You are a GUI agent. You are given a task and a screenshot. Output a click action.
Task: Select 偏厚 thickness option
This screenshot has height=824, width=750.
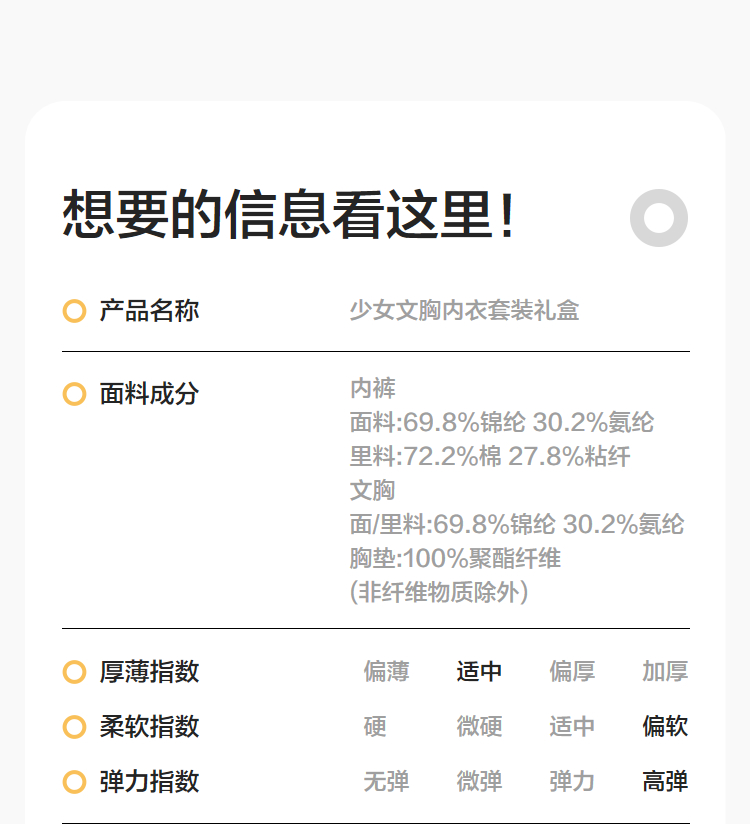(572, 672)
